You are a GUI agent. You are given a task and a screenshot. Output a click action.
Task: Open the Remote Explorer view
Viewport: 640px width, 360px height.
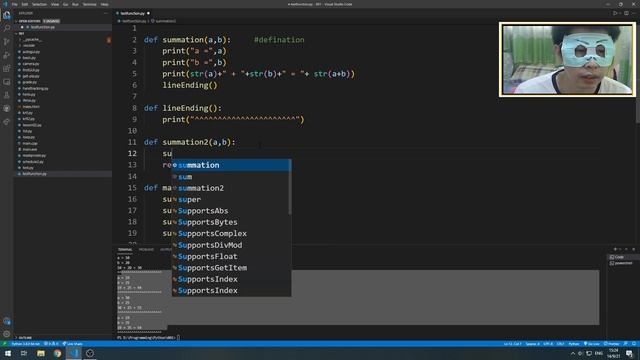point(7,82)
